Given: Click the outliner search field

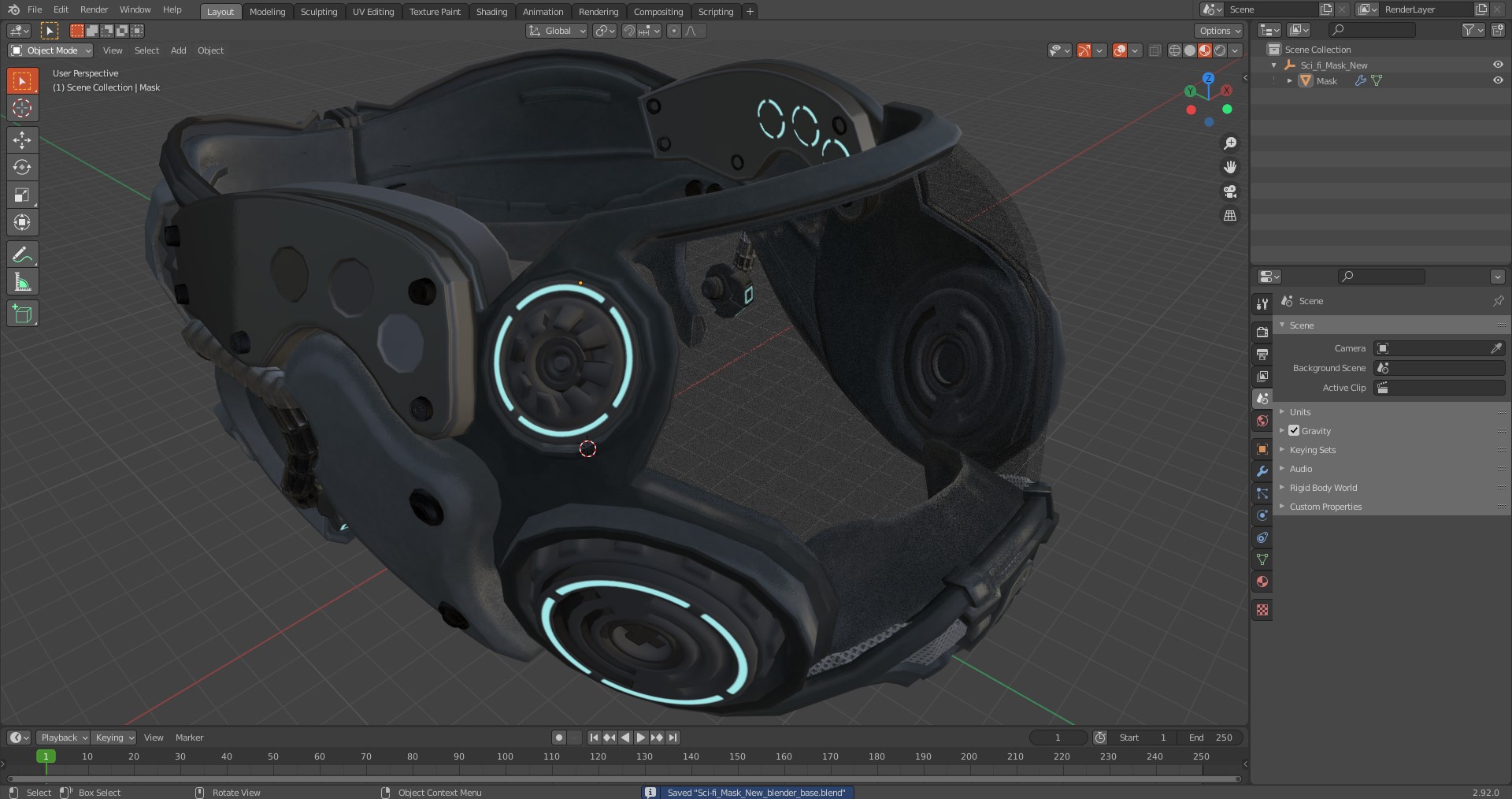Looking at the screenshot, I should click(x=1372, y=30).
